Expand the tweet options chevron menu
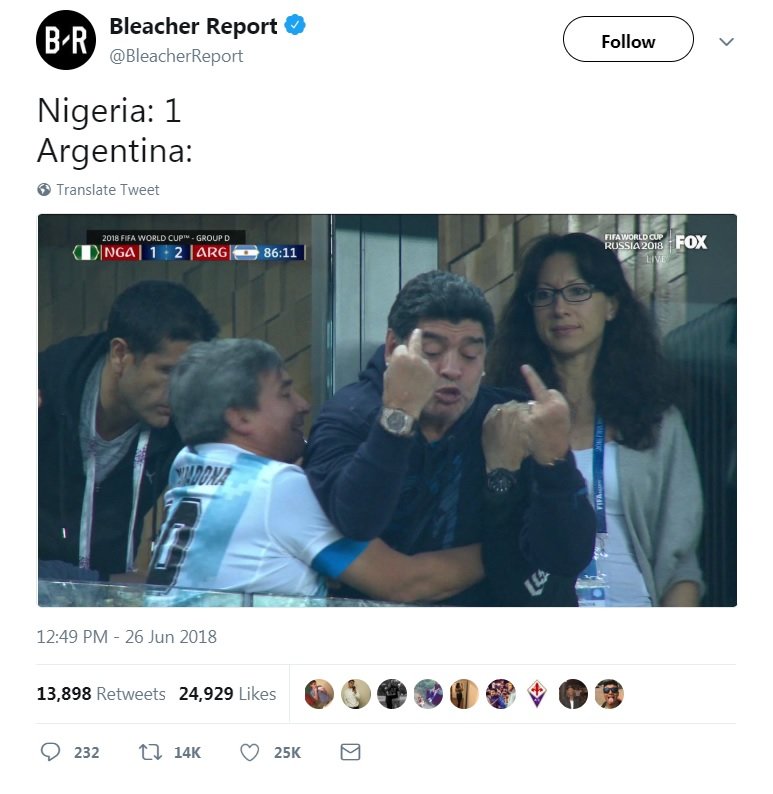Viewport: 773px width, 794px height. (726, 42)
